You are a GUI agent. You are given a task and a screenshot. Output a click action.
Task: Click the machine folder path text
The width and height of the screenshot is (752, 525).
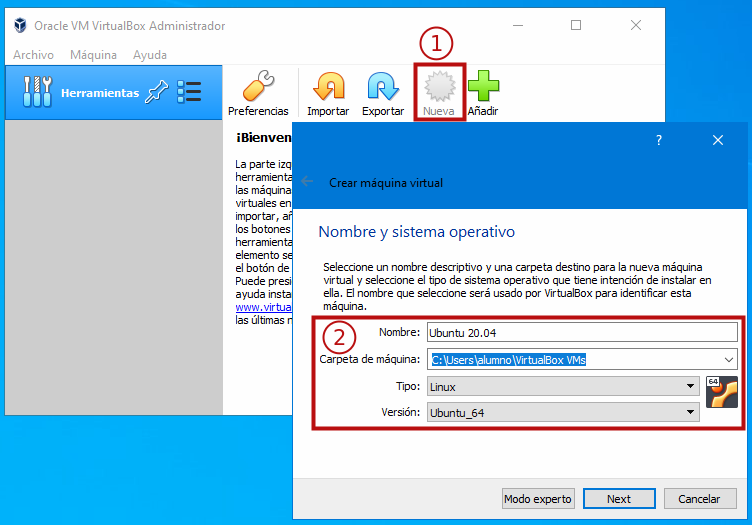(x=508, y=360)
